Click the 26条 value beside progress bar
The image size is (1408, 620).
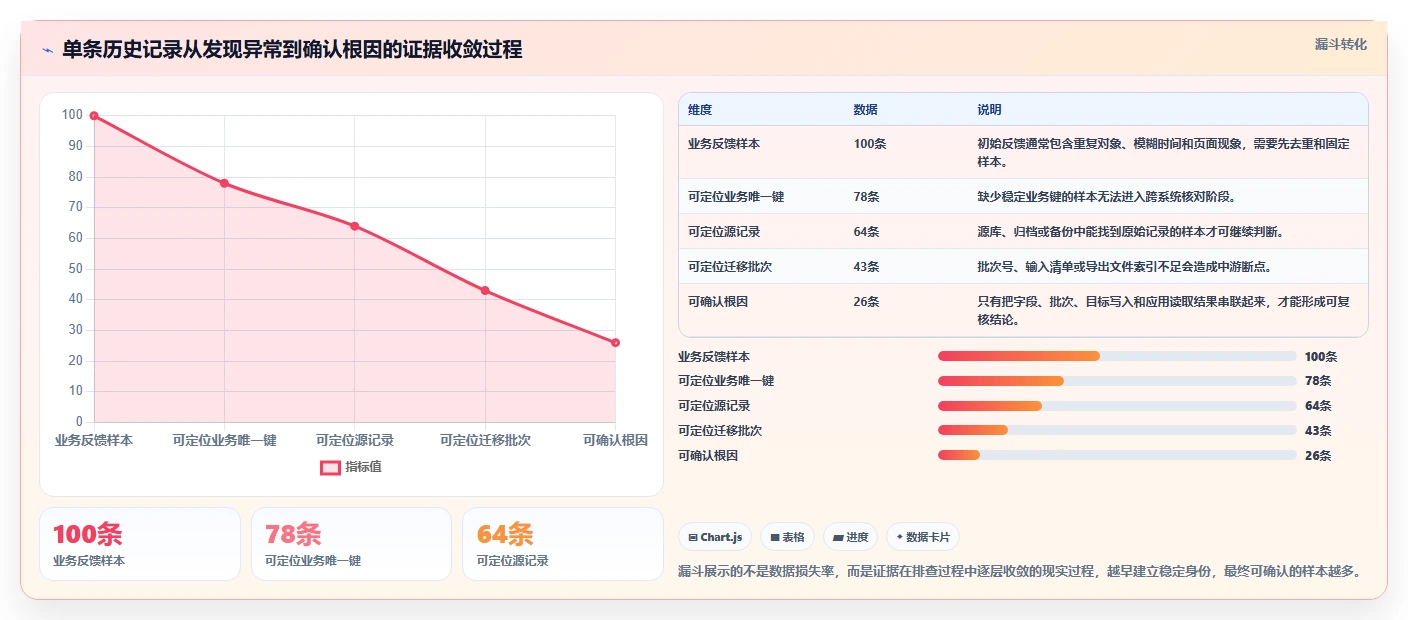click(1318, 455)
